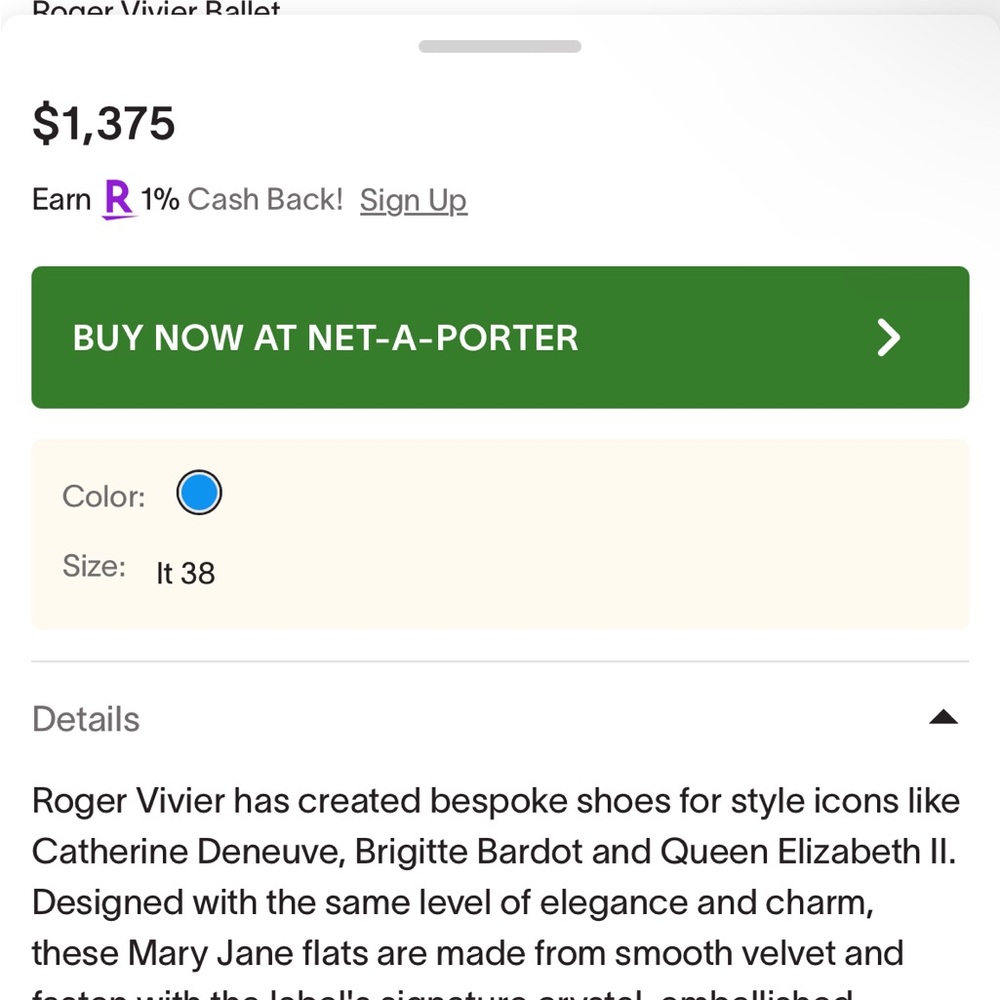1000x1000 pixels.
Task: Tap the Roger Vivier Ballet product title
Action: click(x=157, y=11)
